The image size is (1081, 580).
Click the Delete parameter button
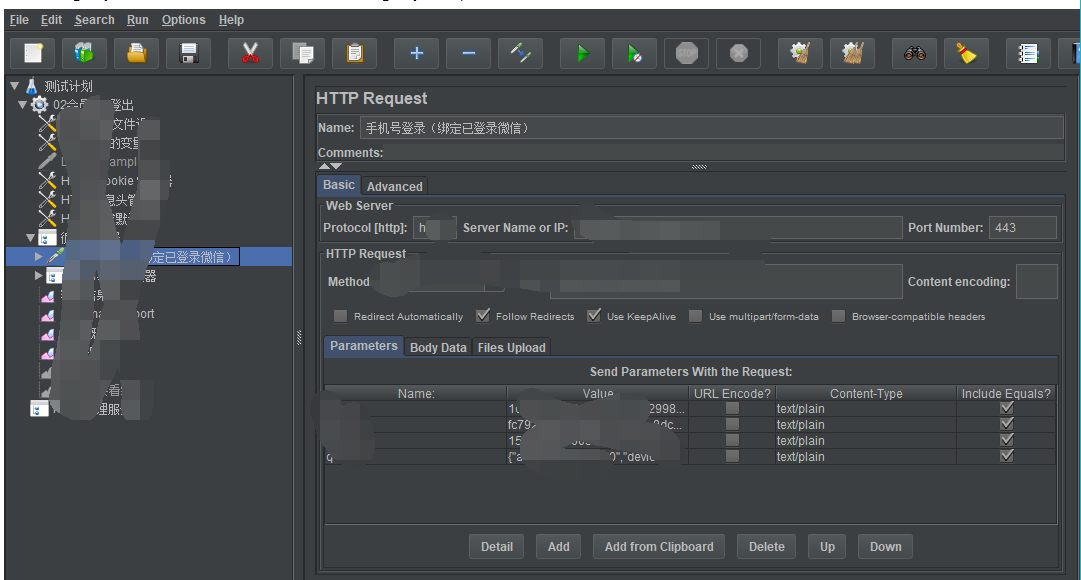(767, 546)
